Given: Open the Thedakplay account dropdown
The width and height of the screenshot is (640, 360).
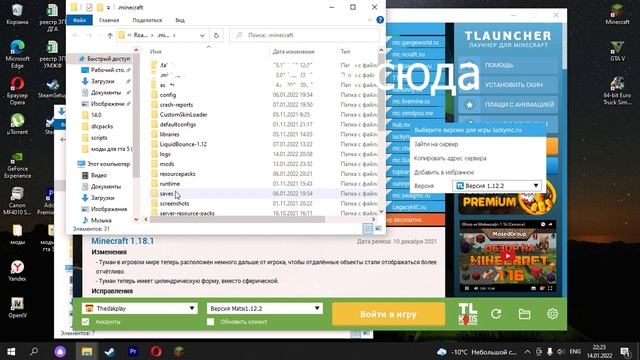Looking at the screenshot, I should 140,308.
